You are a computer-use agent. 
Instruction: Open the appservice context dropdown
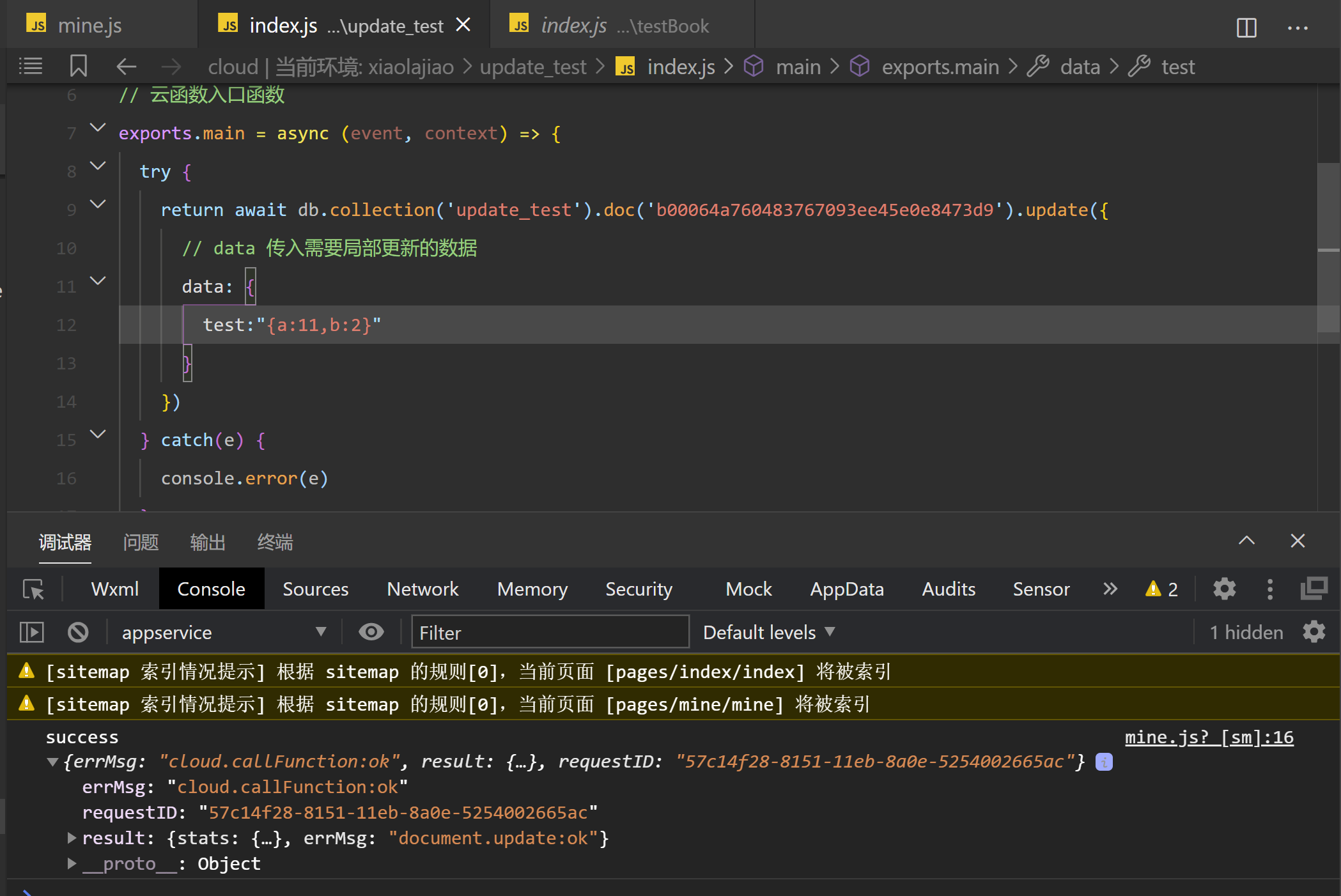[x=224, y=632]
